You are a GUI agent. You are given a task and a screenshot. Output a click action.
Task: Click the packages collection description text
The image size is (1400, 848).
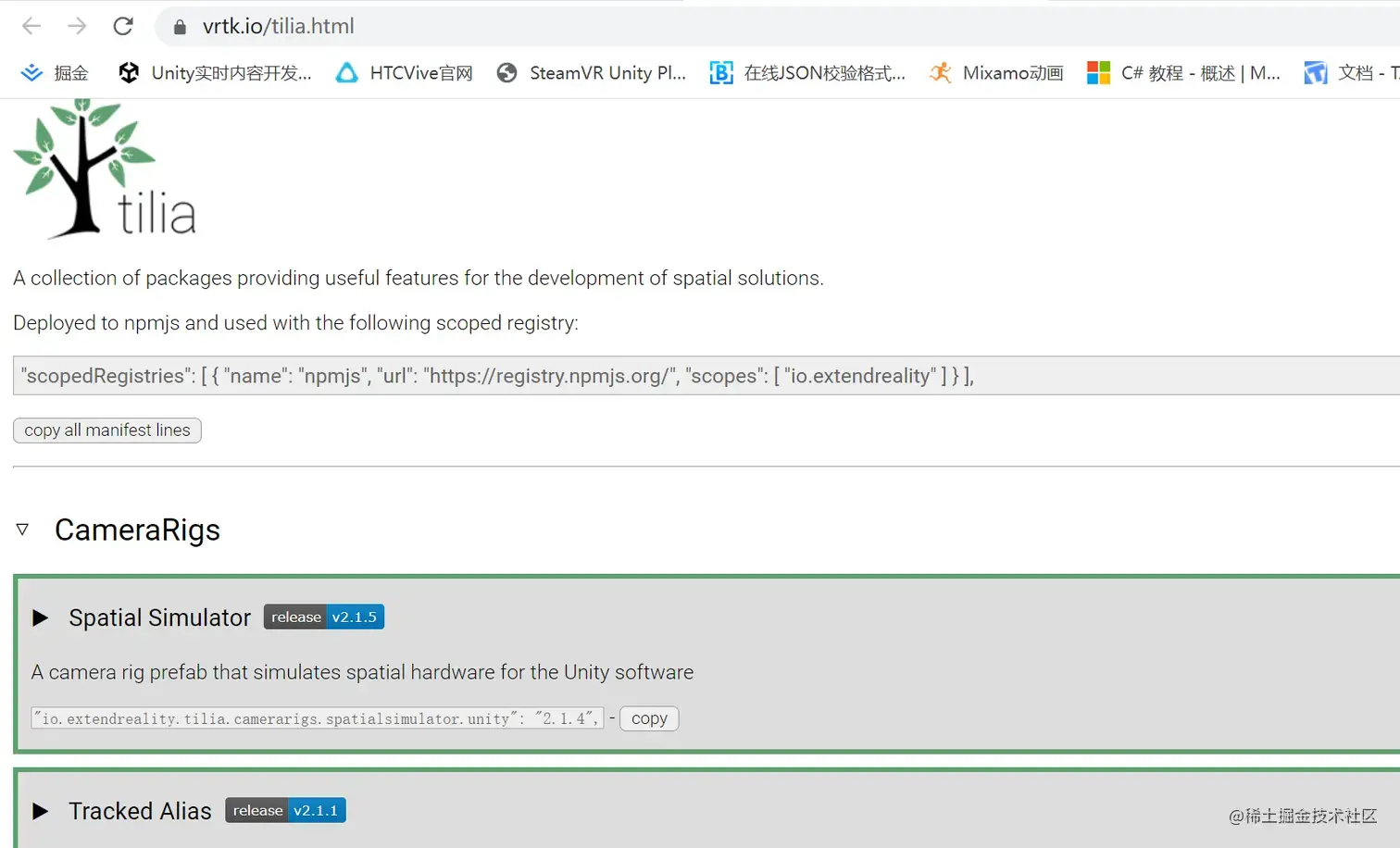tap(419, 278)
